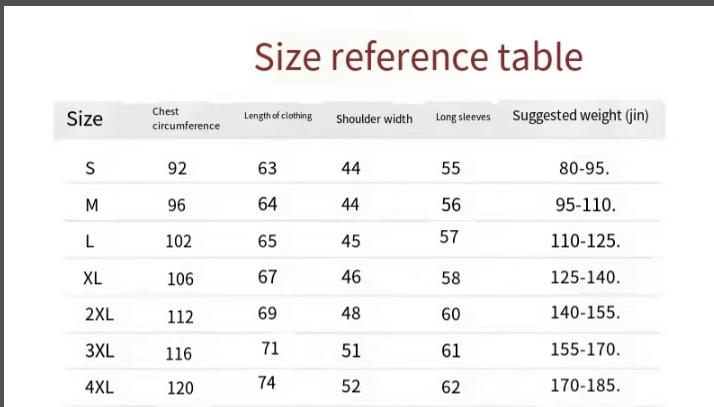This screenshot has width=714, height=407.
Task: Click the '2XL' size row label
Action: tap(99, 314)
